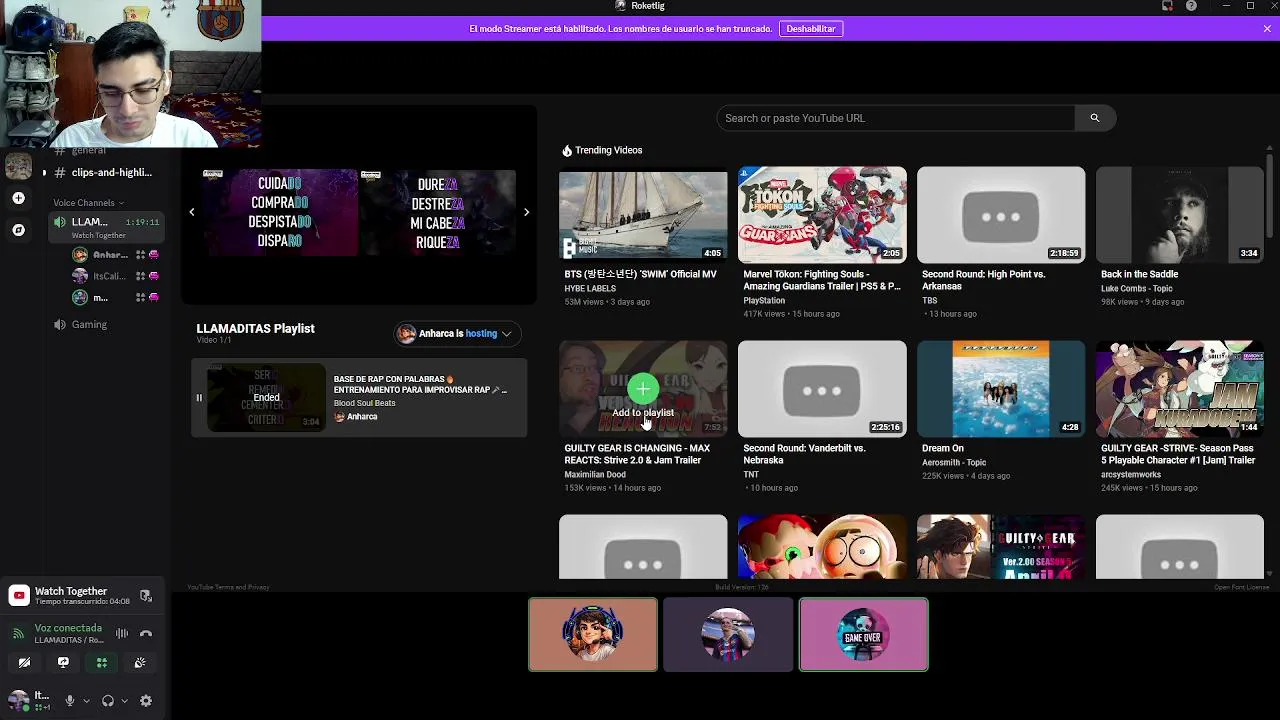1280x720 pixels.
Task: Open the clips-and-highlights text channel
Action: [103, 172]
